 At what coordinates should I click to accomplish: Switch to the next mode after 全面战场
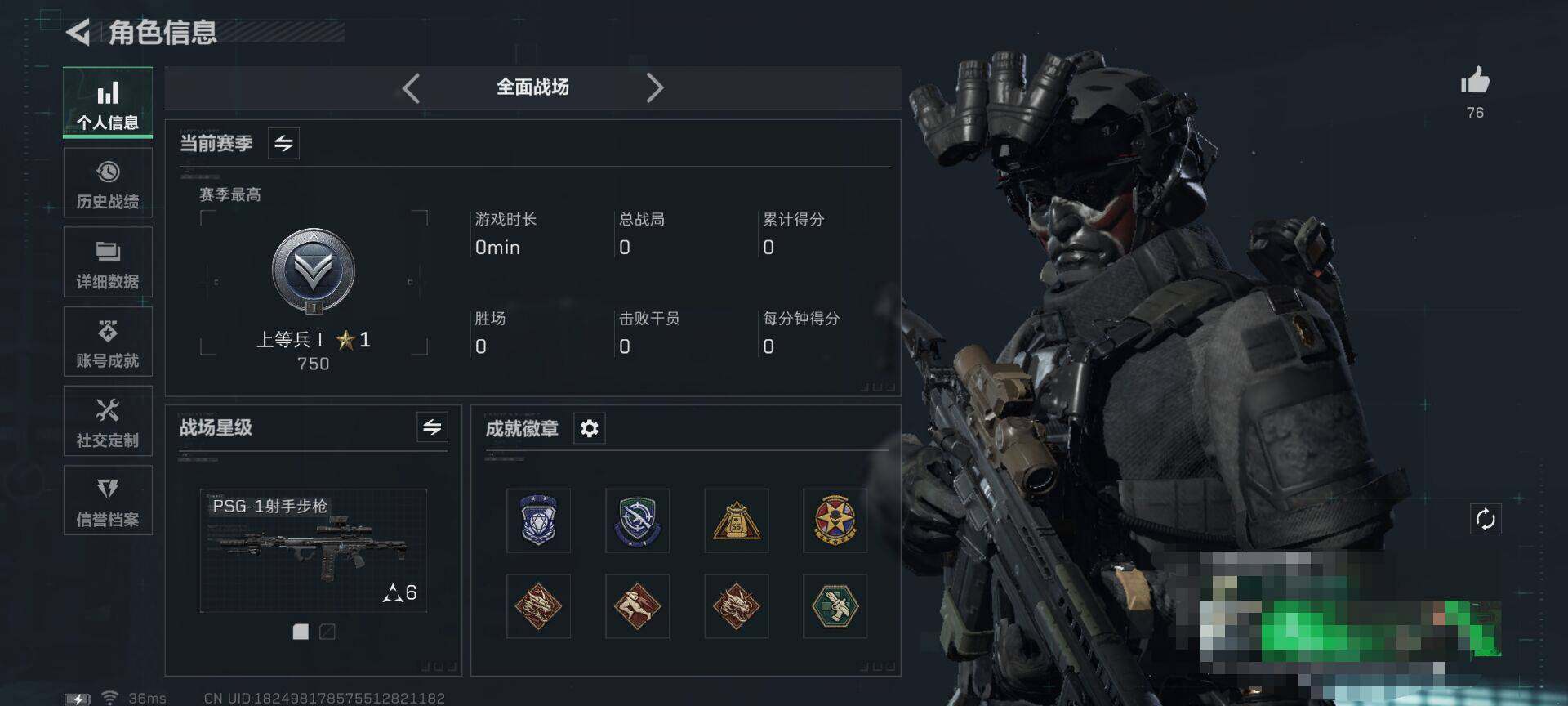pos(654,87)
